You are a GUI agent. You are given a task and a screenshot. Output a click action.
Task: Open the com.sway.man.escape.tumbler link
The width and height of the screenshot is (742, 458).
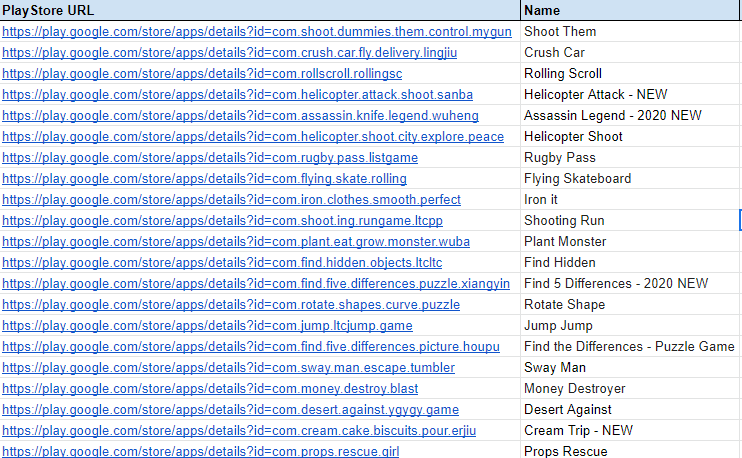point(228,368)
